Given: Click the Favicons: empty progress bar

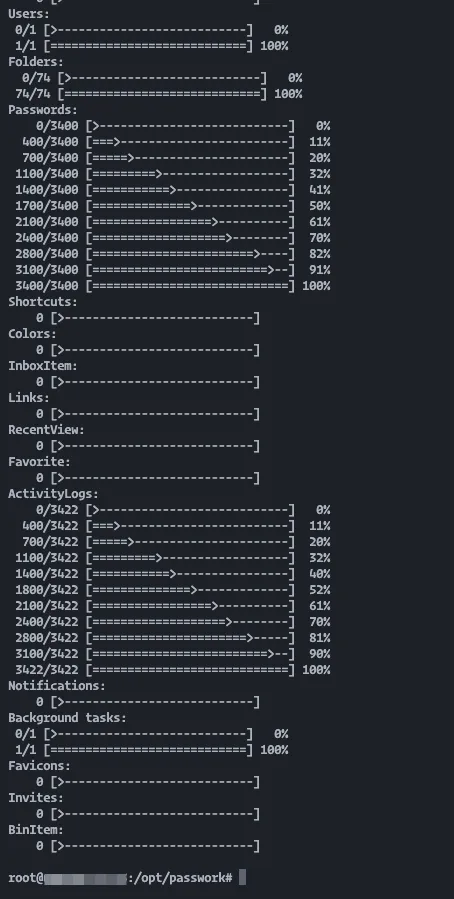Looking at the screenshot, I should [155, 781].
